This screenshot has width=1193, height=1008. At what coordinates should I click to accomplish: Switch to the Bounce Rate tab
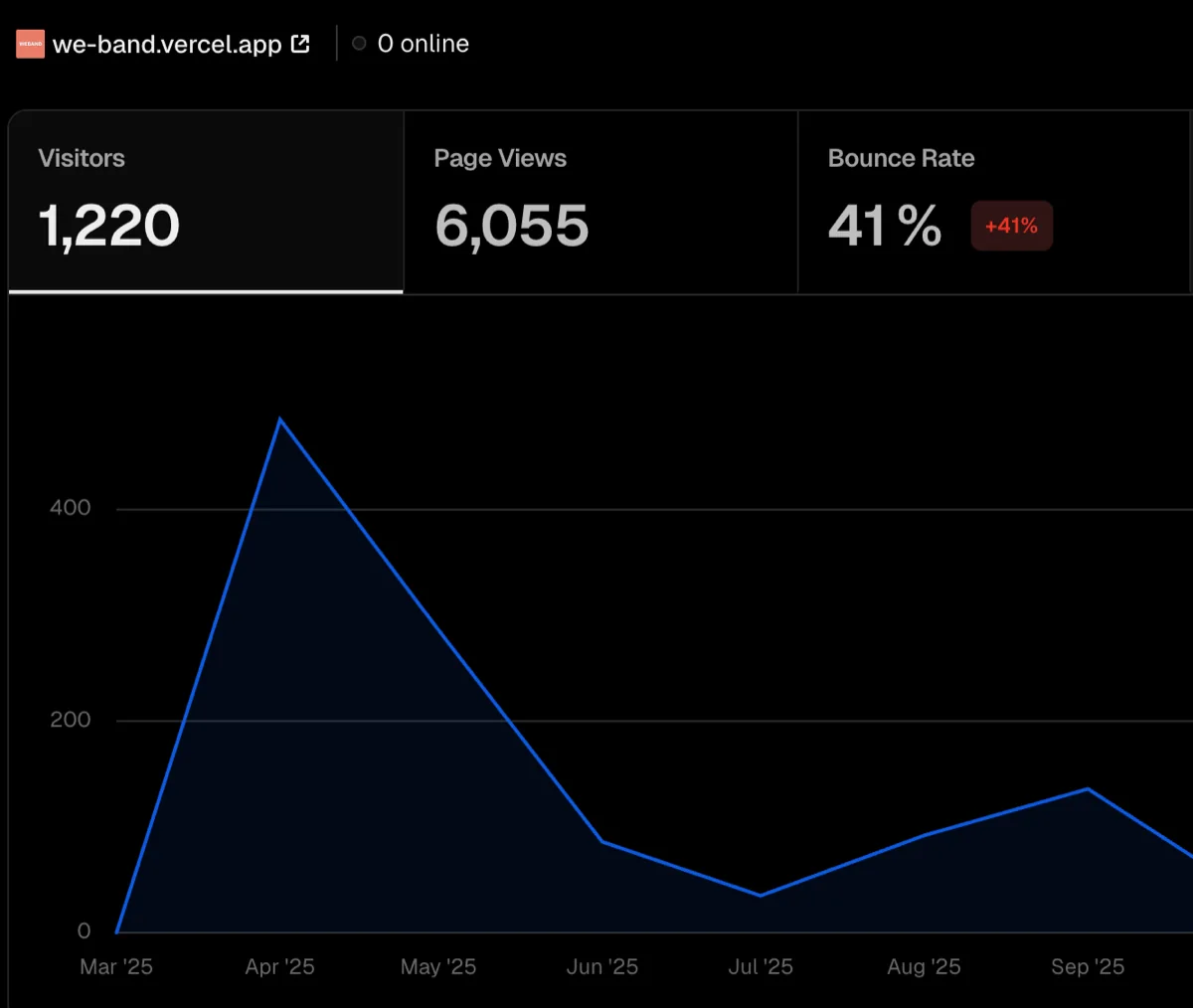[995, 202]
